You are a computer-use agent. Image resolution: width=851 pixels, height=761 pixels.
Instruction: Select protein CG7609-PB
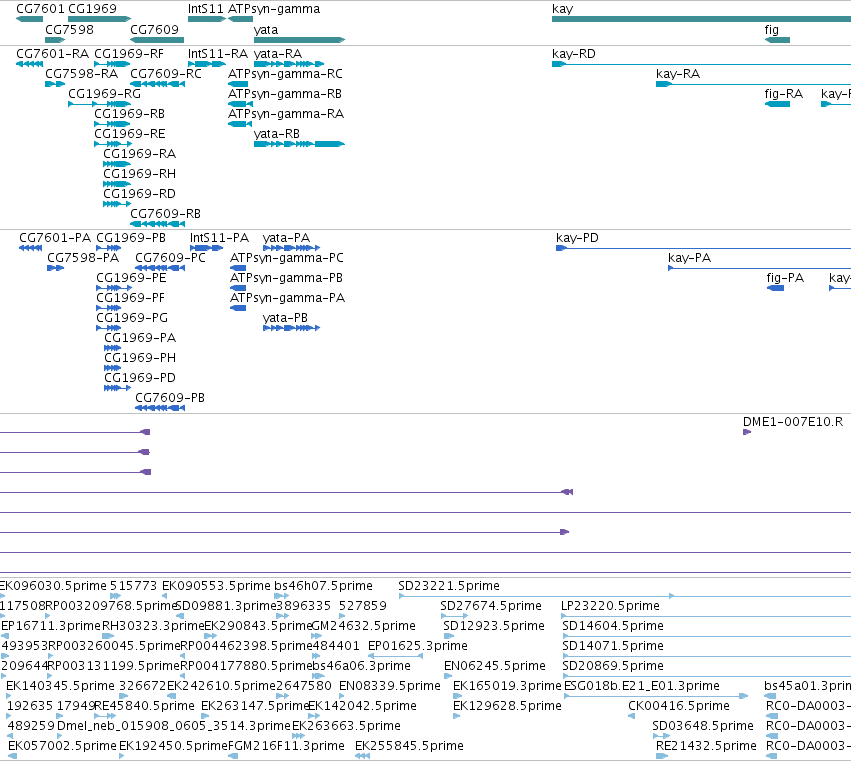tap(170, 398)
